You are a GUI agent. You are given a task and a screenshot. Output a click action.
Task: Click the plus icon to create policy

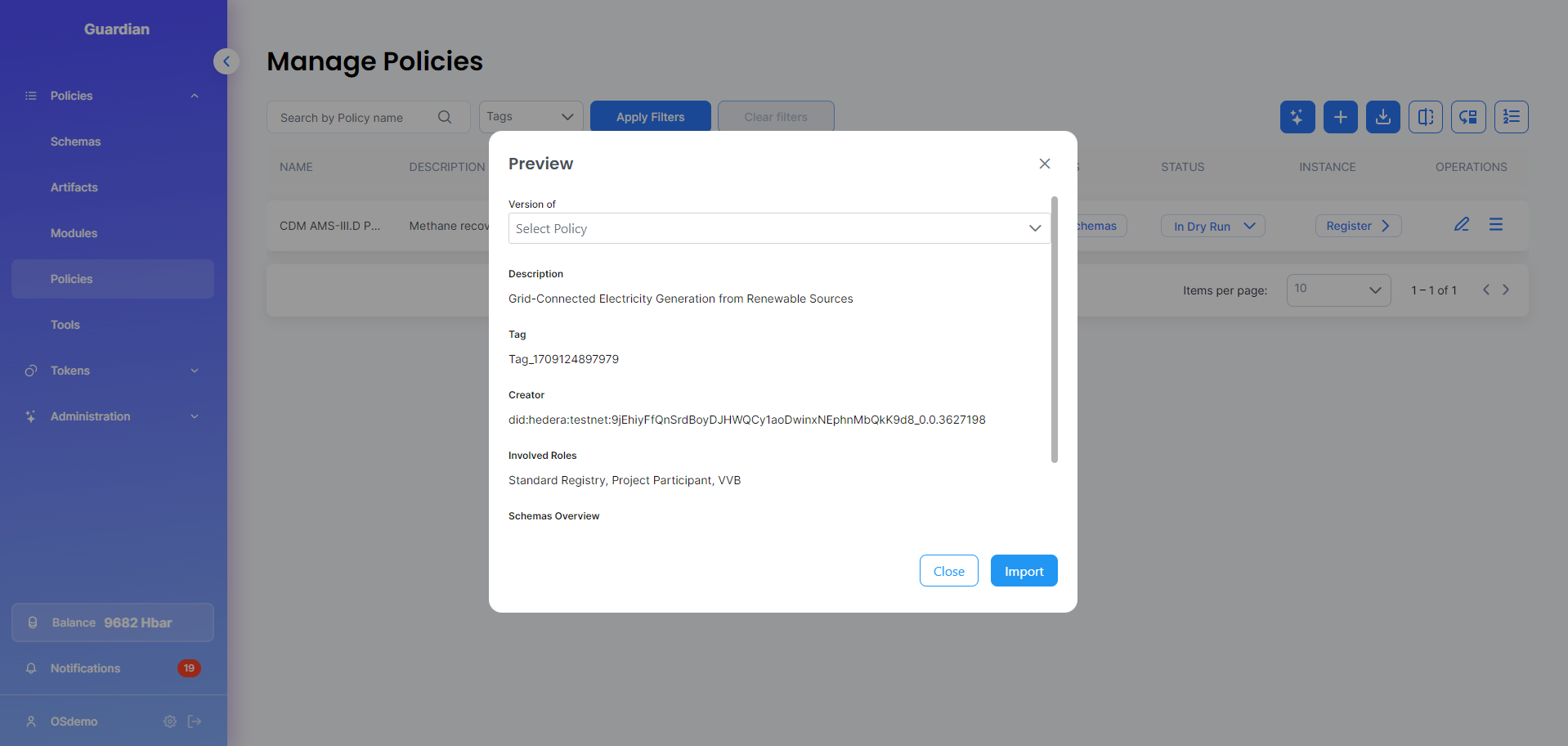coord(1340,117)
